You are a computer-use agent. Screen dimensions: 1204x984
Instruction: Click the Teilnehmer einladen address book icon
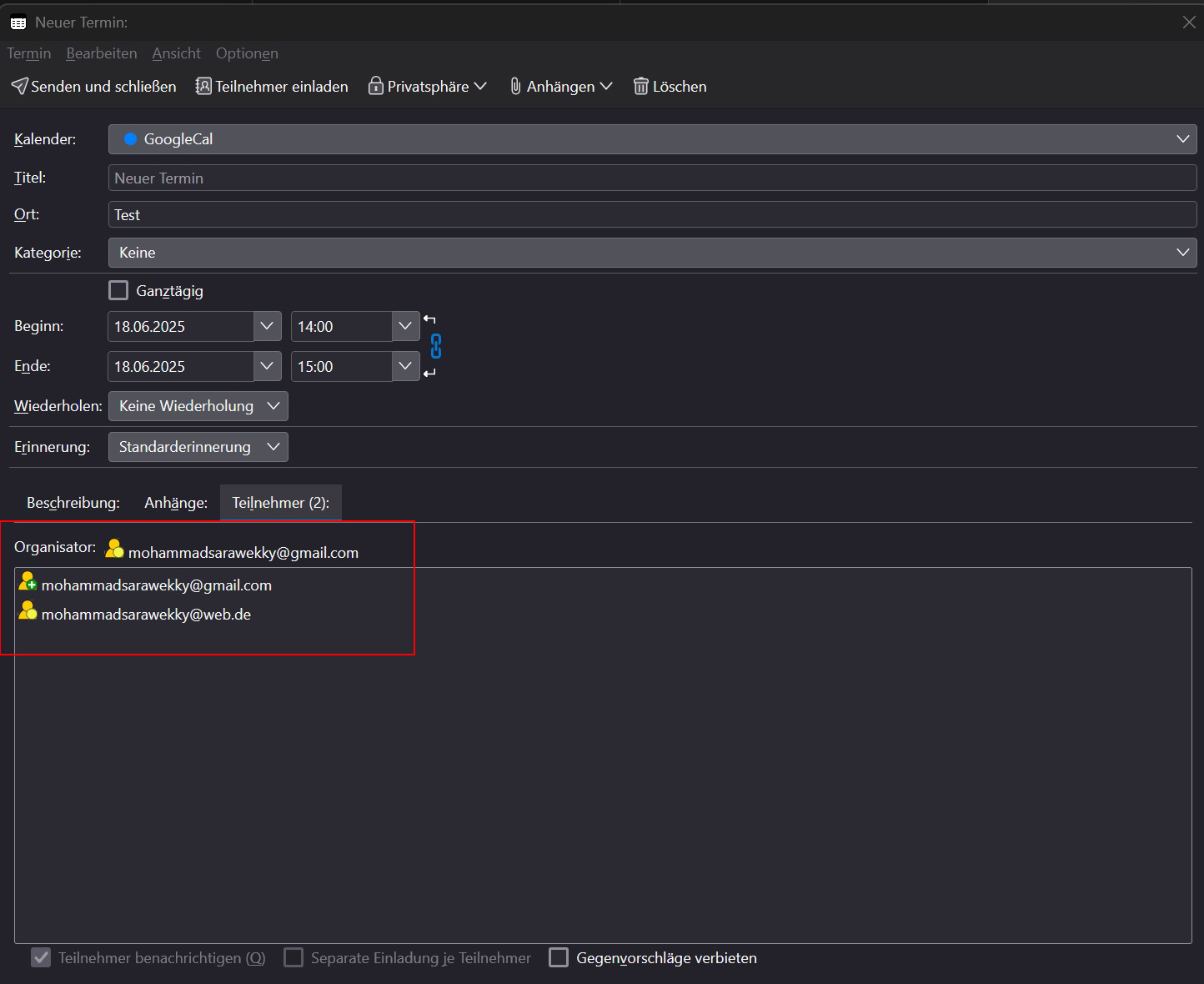click(203, 86)
